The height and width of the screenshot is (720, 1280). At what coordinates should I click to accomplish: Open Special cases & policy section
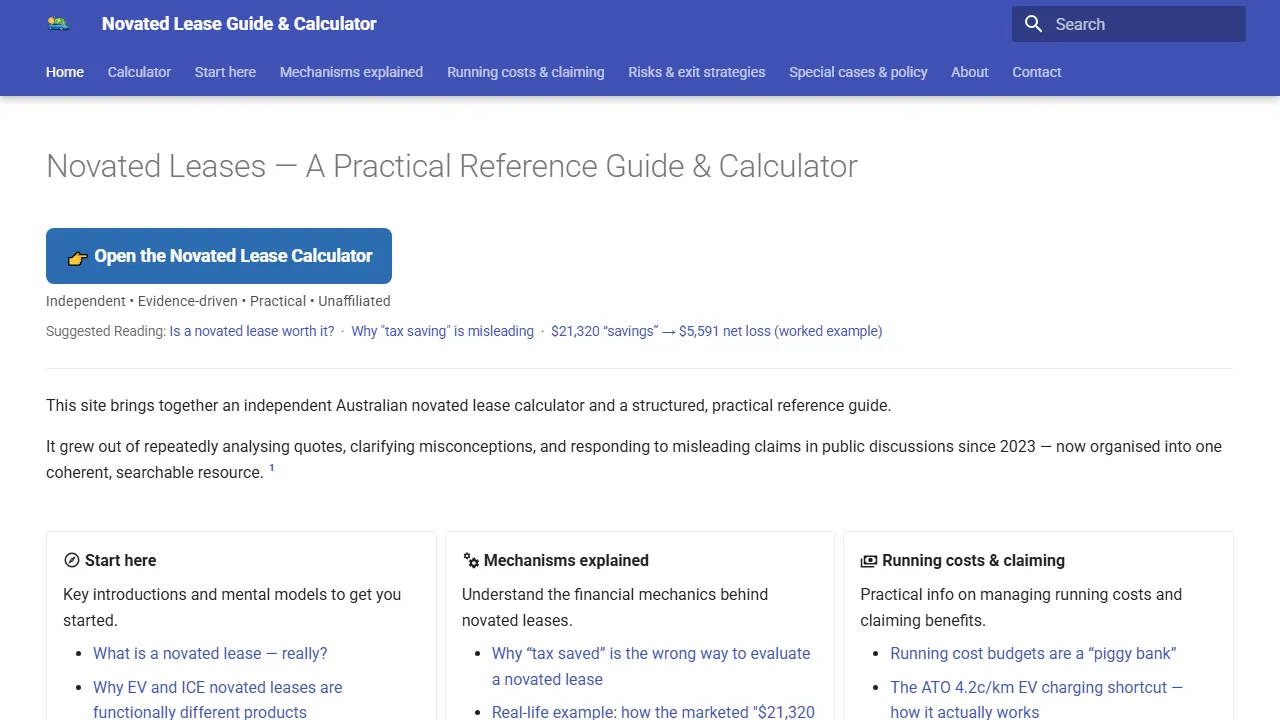pos(858,71)
